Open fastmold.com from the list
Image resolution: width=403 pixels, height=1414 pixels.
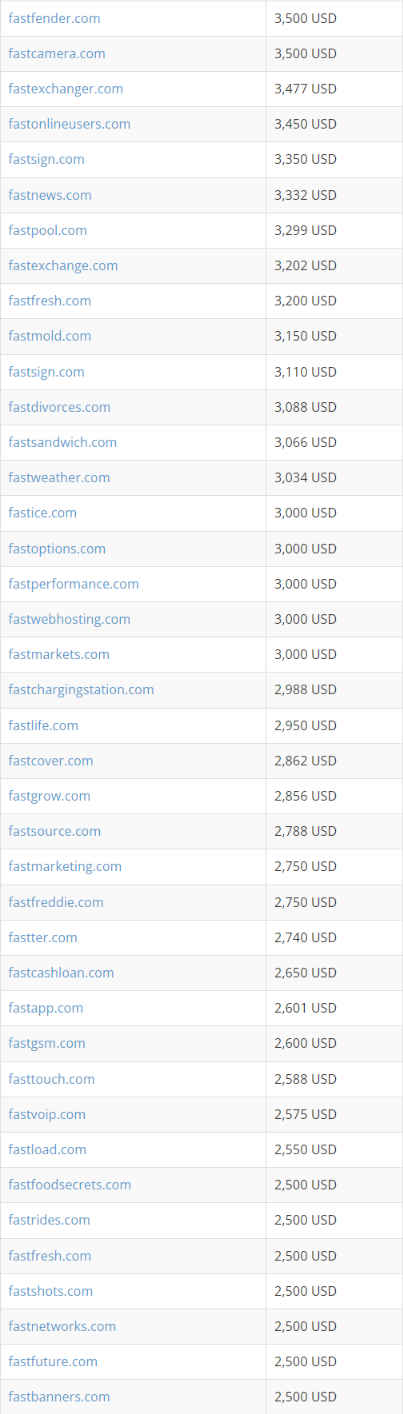pos(50,336)
